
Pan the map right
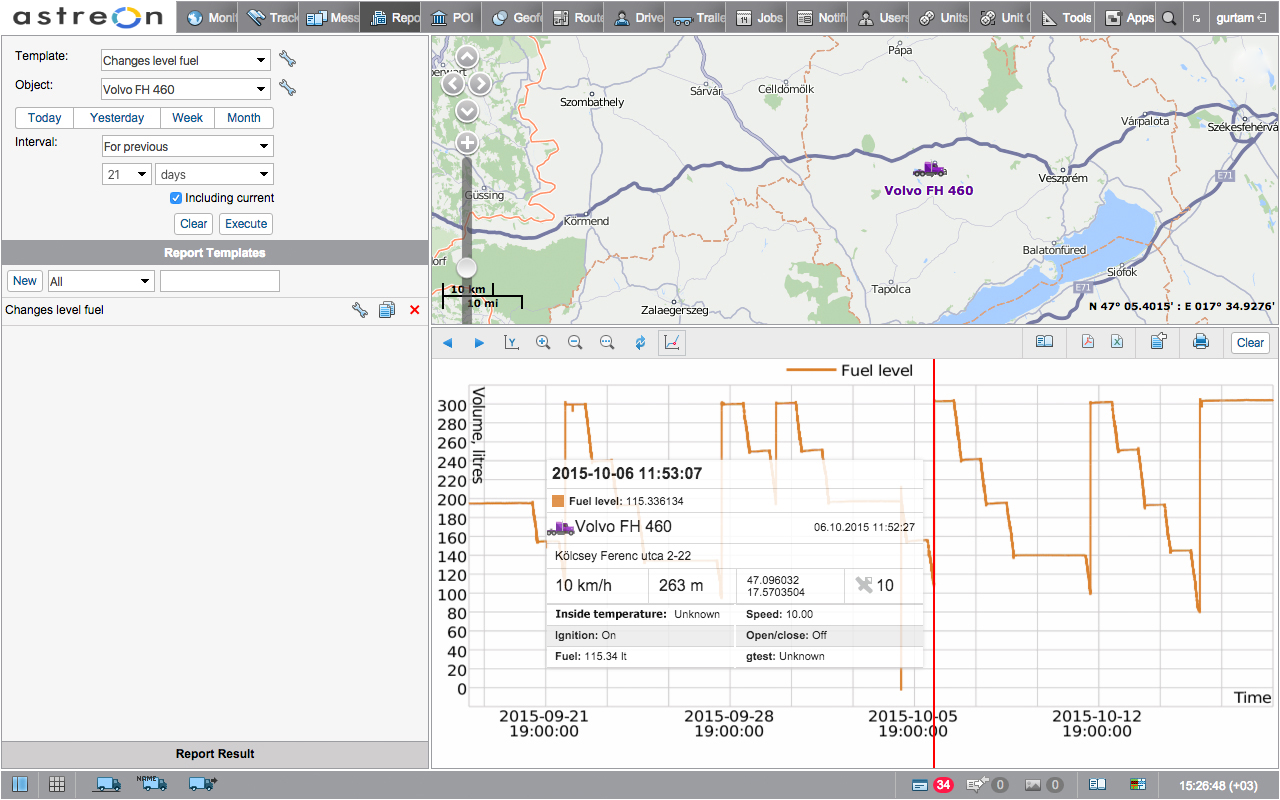(481, 84)
